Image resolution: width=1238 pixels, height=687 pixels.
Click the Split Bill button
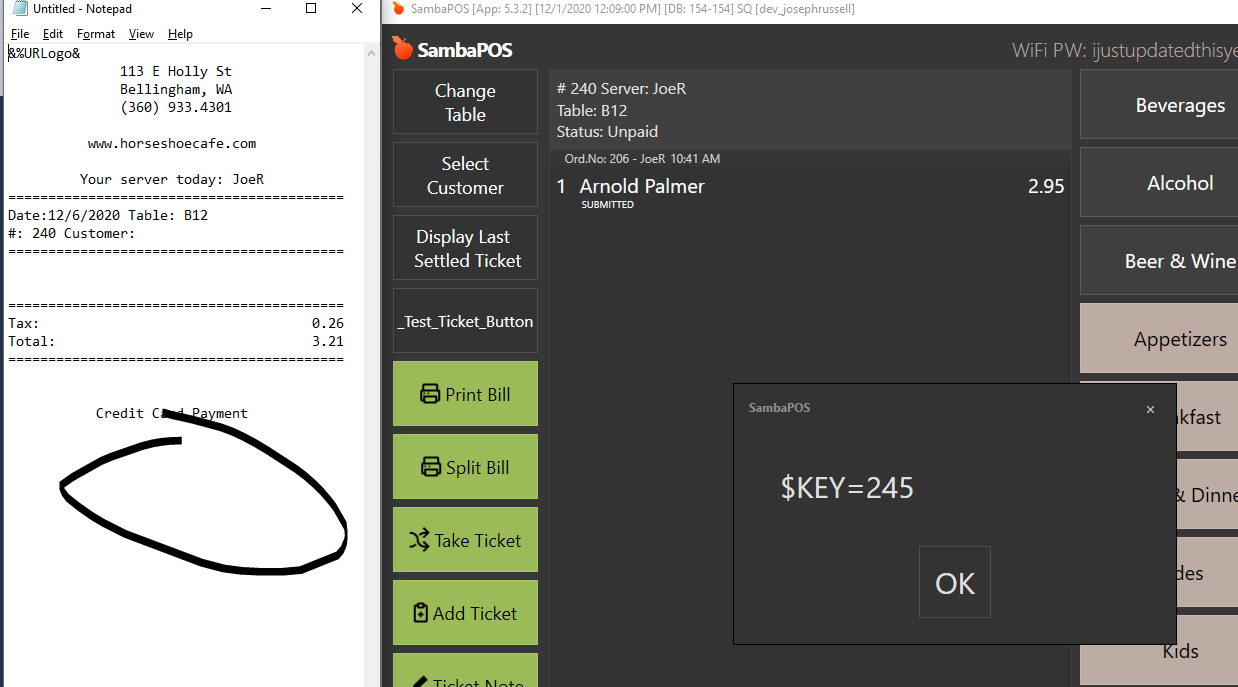point(465,467)
